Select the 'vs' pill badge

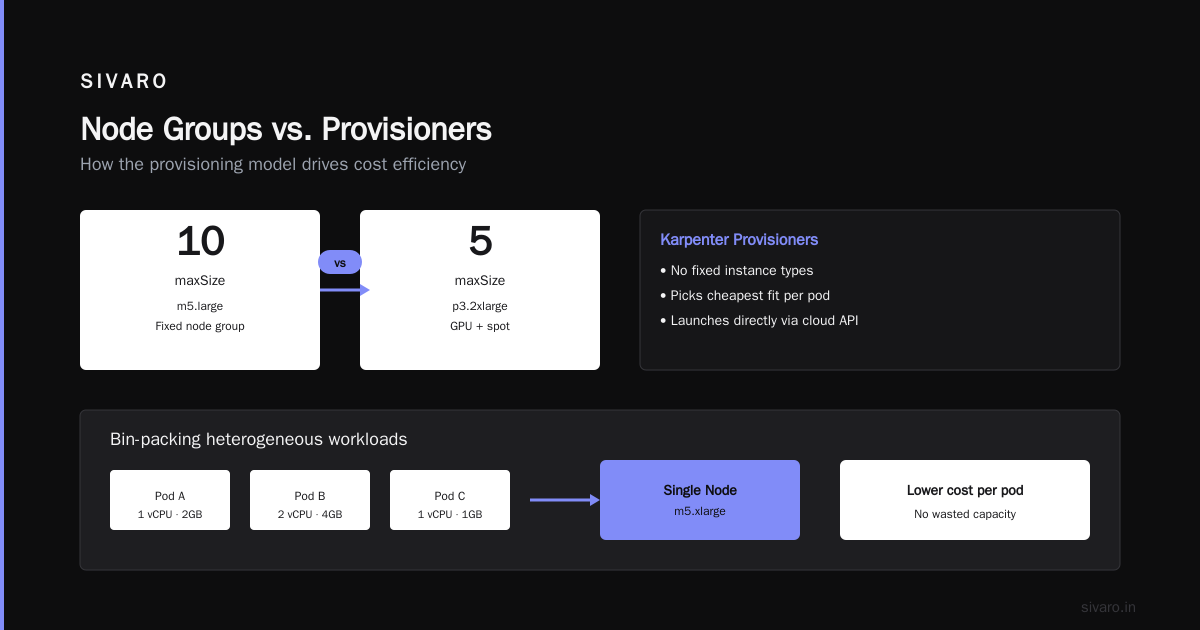340,262
